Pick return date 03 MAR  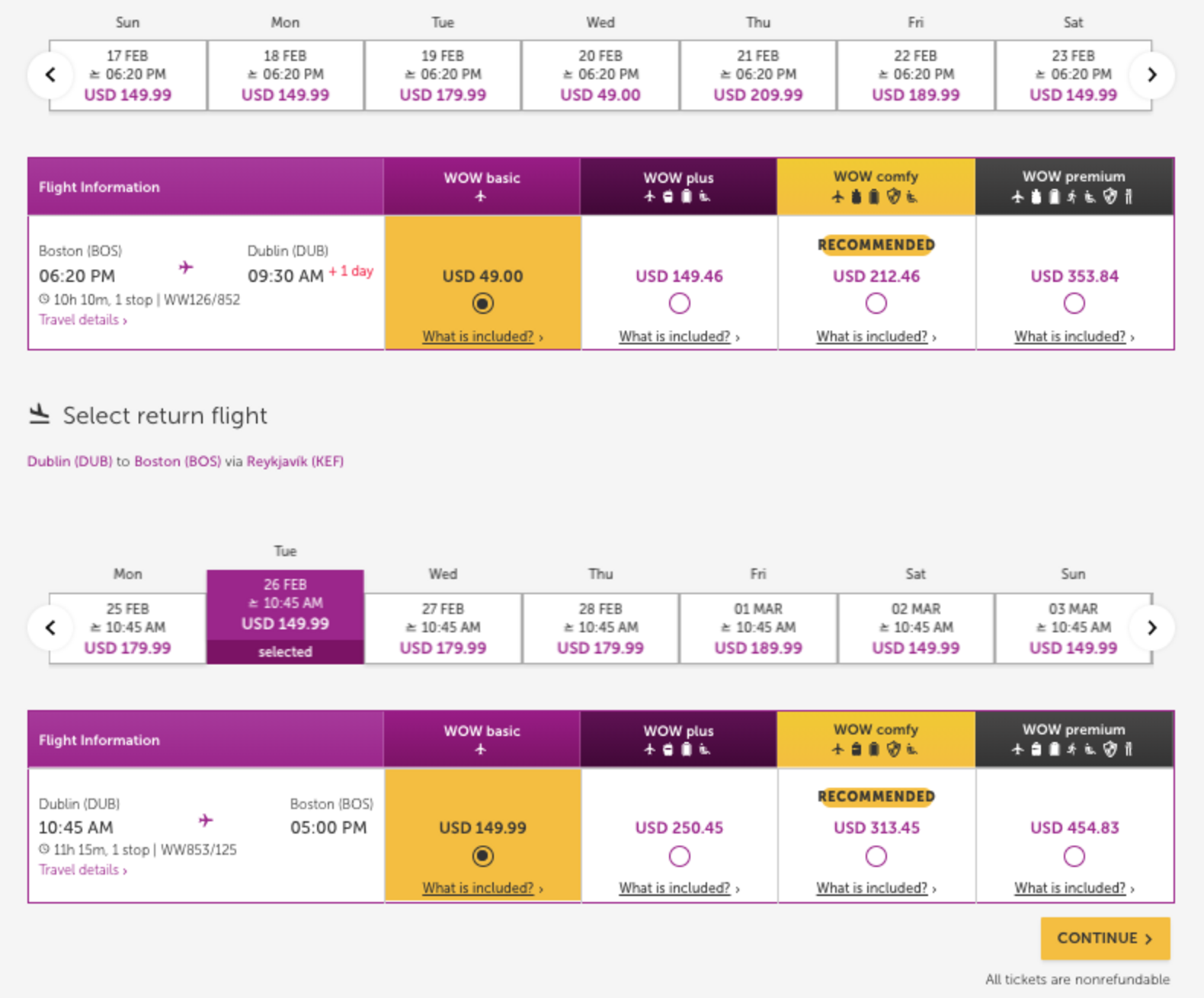[1073, 629]
